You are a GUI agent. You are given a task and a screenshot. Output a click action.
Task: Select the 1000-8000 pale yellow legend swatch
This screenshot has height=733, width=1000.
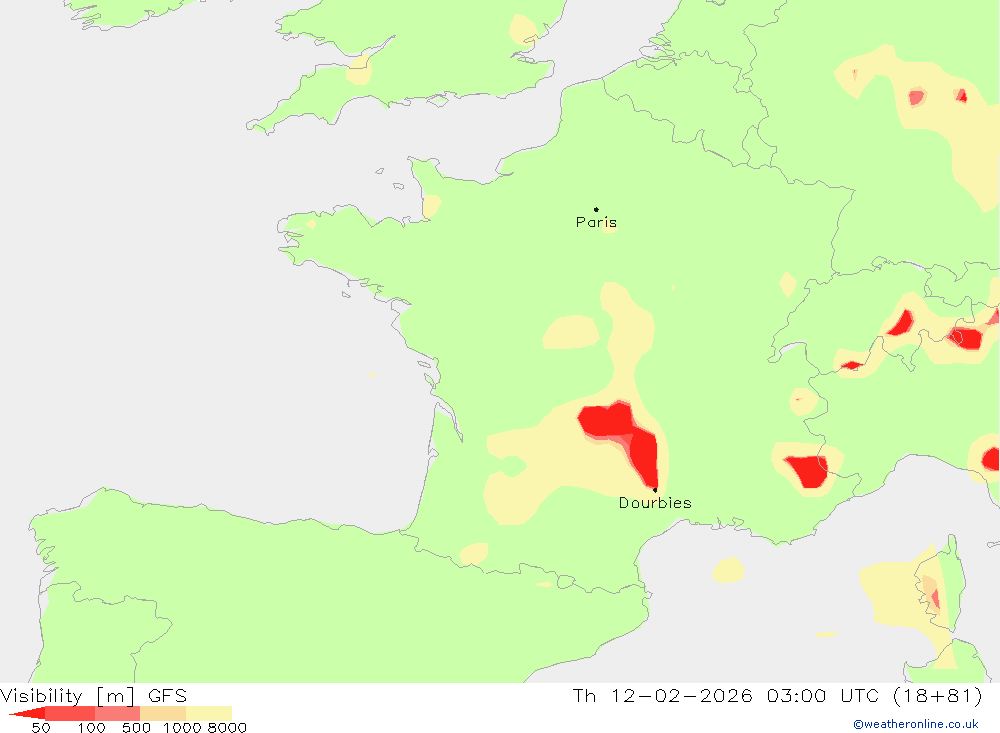click(x=209, y=713)
